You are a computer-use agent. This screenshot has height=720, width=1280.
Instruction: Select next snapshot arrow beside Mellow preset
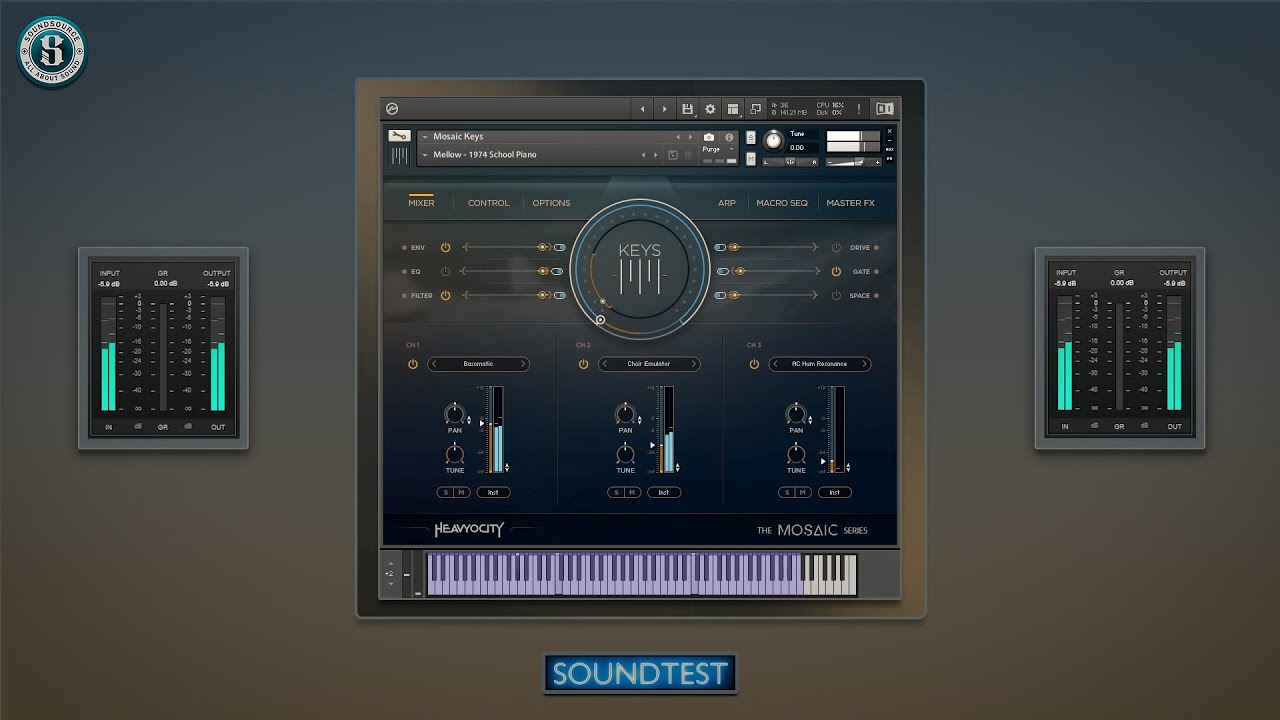656,155
